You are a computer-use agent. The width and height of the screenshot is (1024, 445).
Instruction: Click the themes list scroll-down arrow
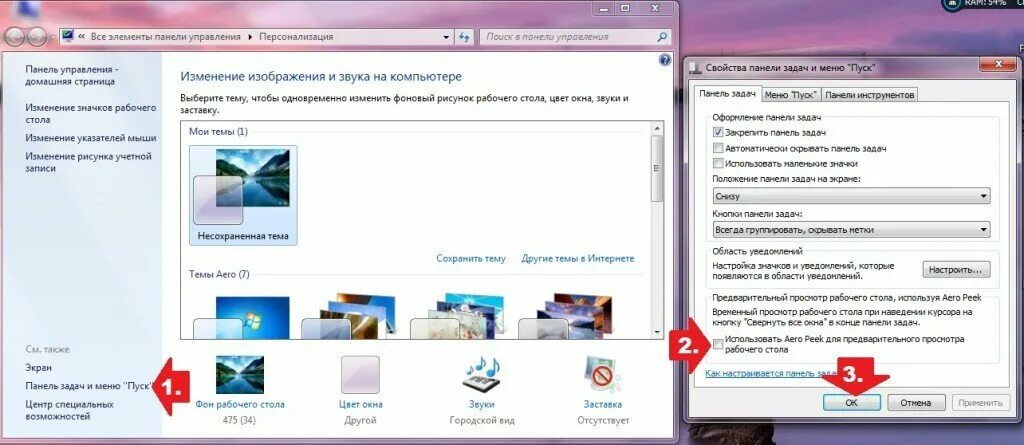pos(658,333)
